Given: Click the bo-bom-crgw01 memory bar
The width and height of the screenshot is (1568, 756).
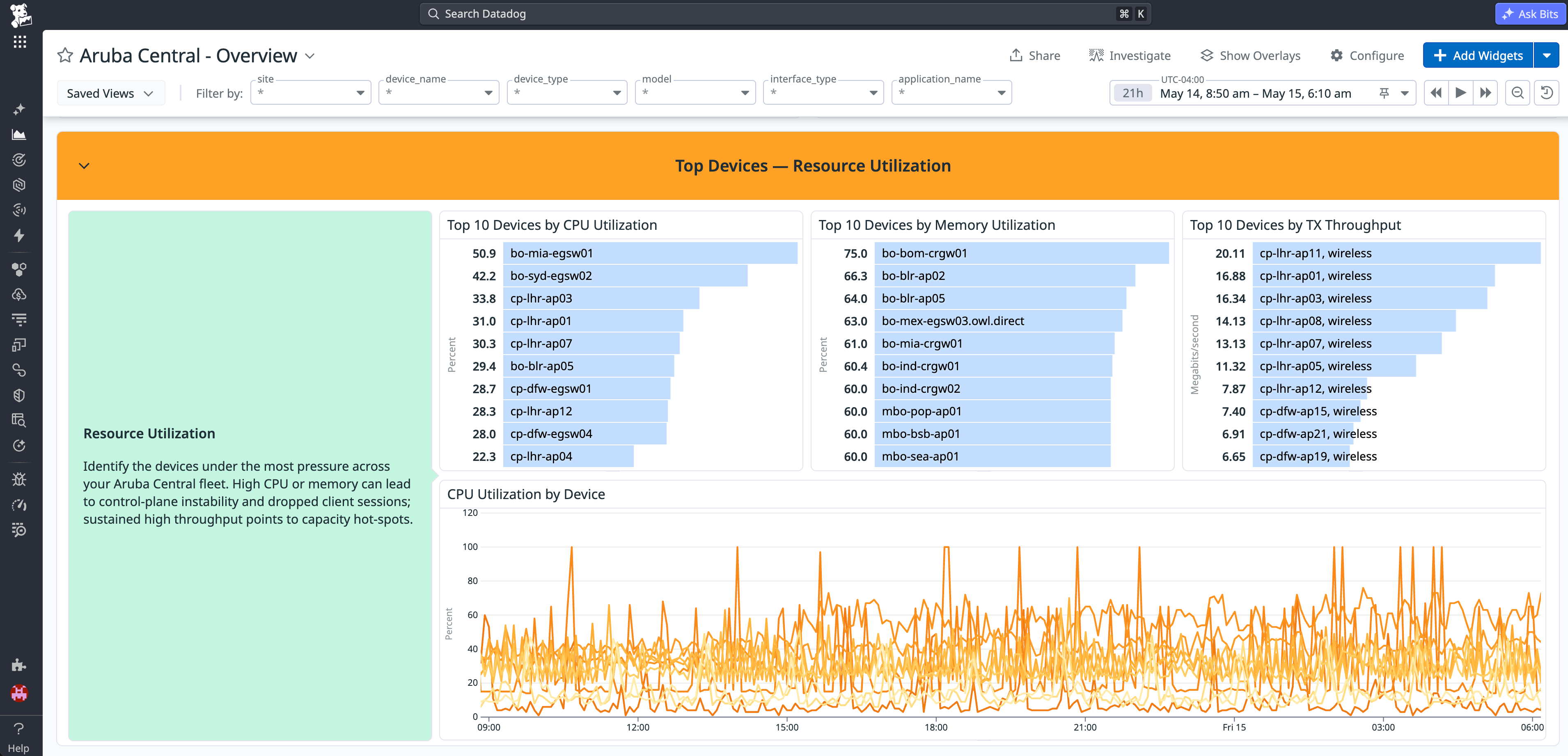Looking at the screenshot, I should 1021,253.
